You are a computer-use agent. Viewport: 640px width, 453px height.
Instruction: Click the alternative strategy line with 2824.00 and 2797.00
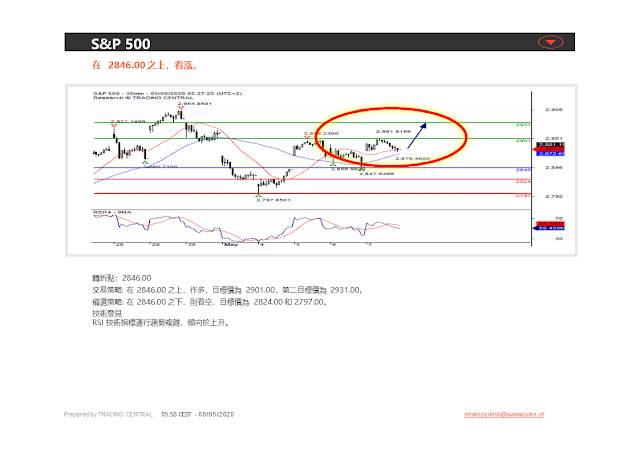tap(210, 302)
